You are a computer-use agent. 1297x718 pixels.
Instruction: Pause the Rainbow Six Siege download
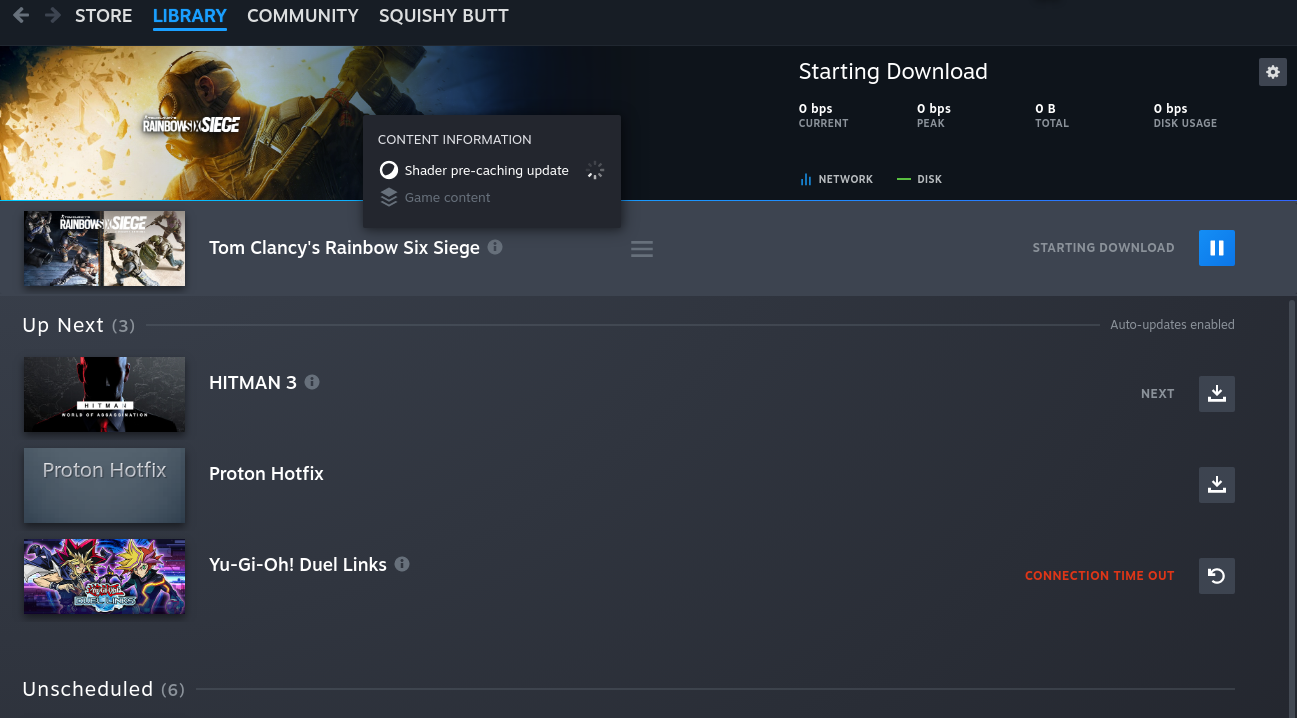tap(1216, 247)
